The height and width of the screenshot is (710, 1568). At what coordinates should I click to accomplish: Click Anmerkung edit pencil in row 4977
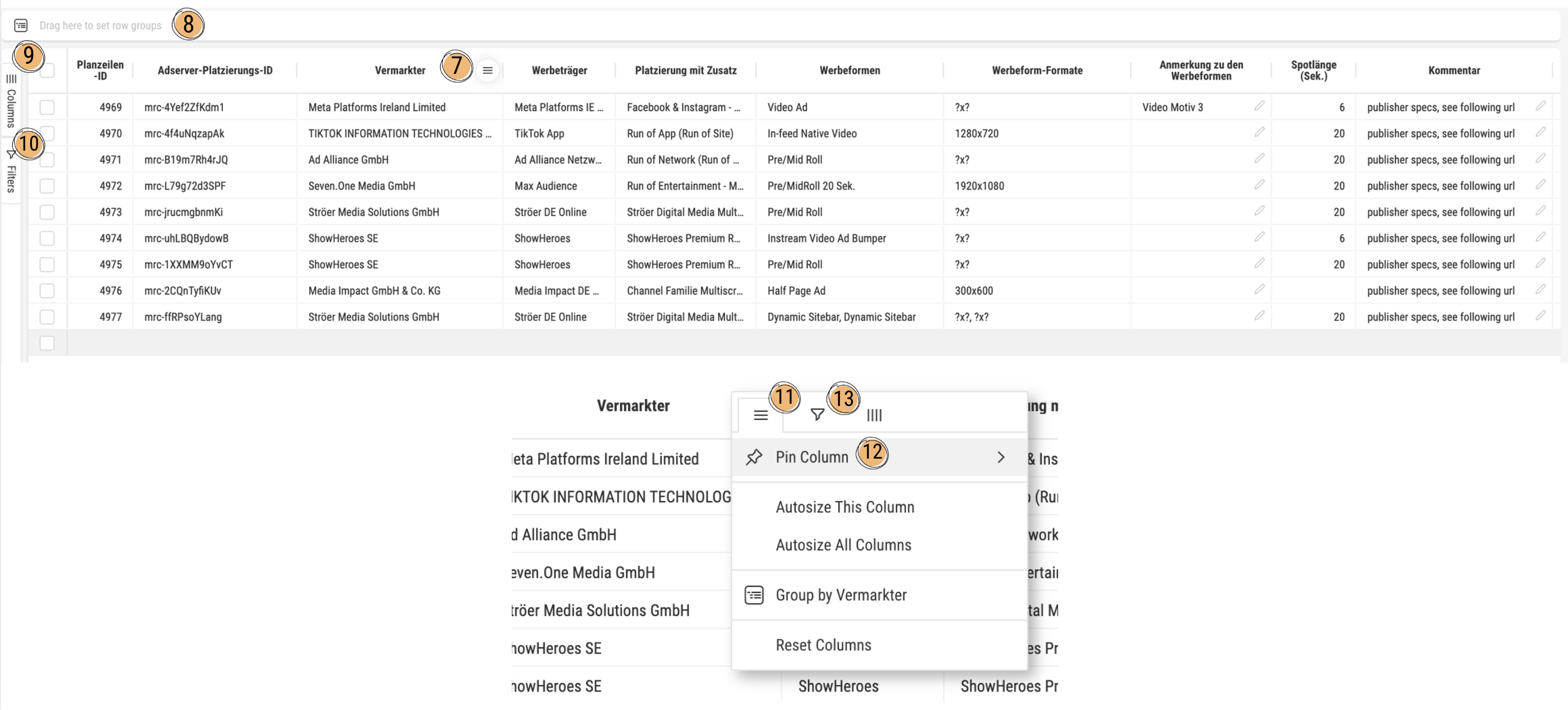(x=1259, y=316)
